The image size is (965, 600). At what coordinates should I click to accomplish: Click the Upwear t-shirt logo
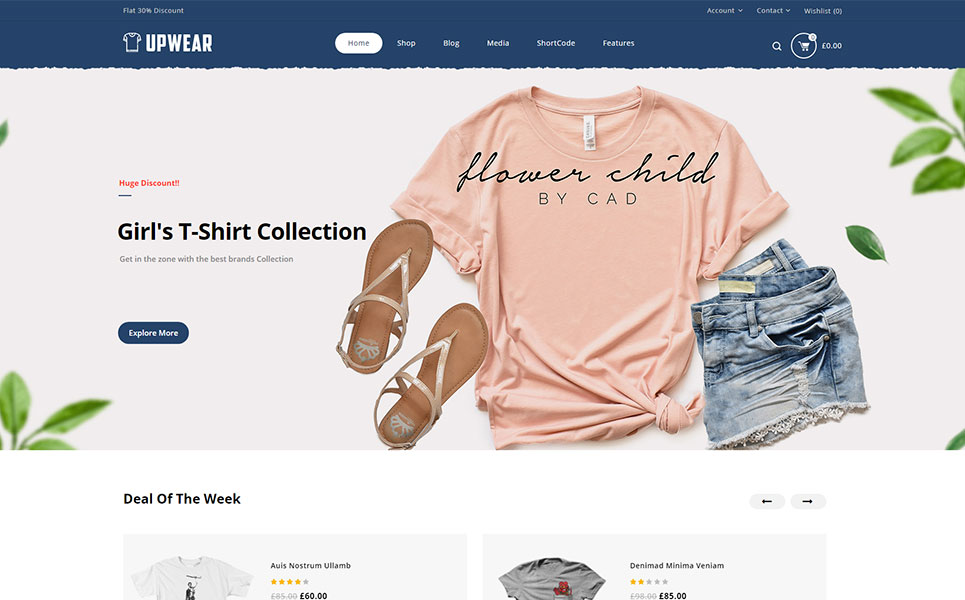(x=167, y=42)
